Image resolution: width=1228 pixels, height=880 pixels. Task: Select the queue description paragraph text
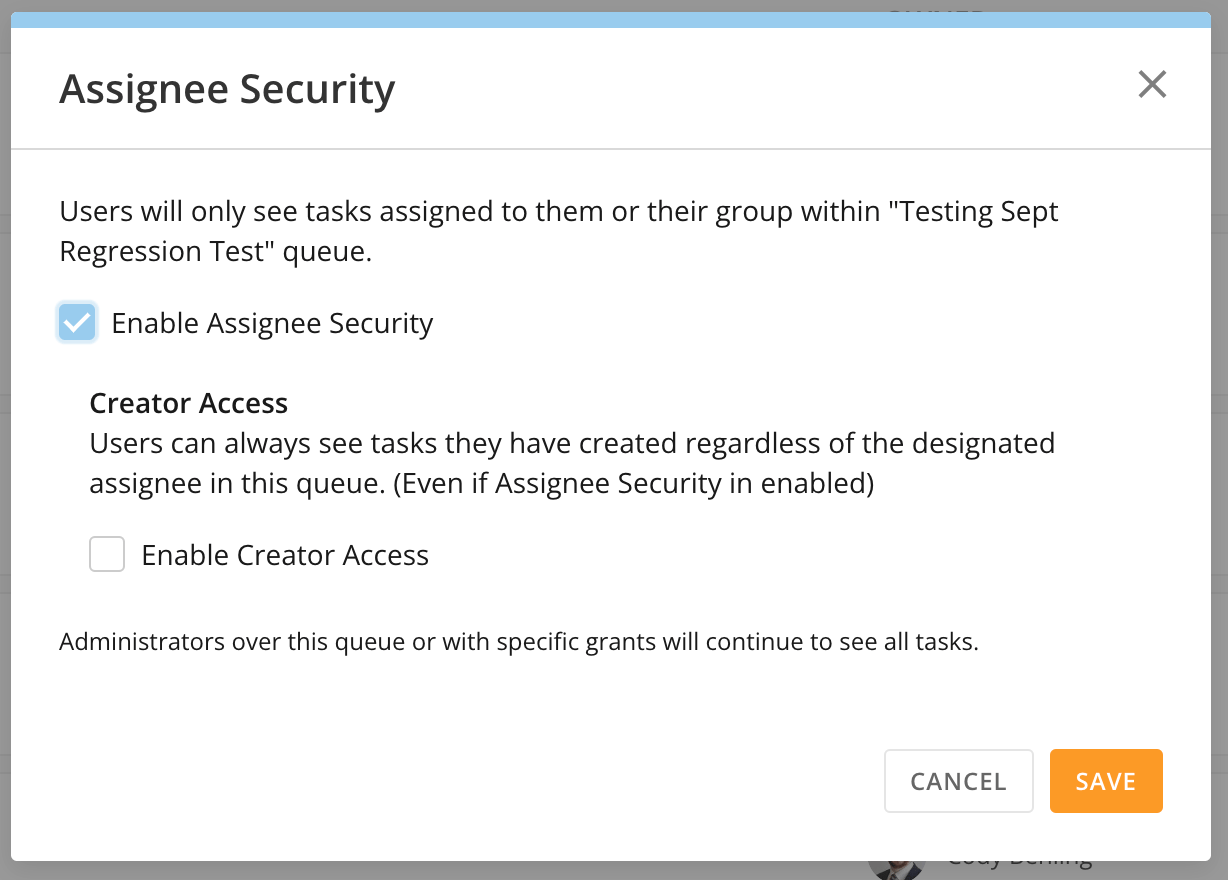click(x=559, y=231)
